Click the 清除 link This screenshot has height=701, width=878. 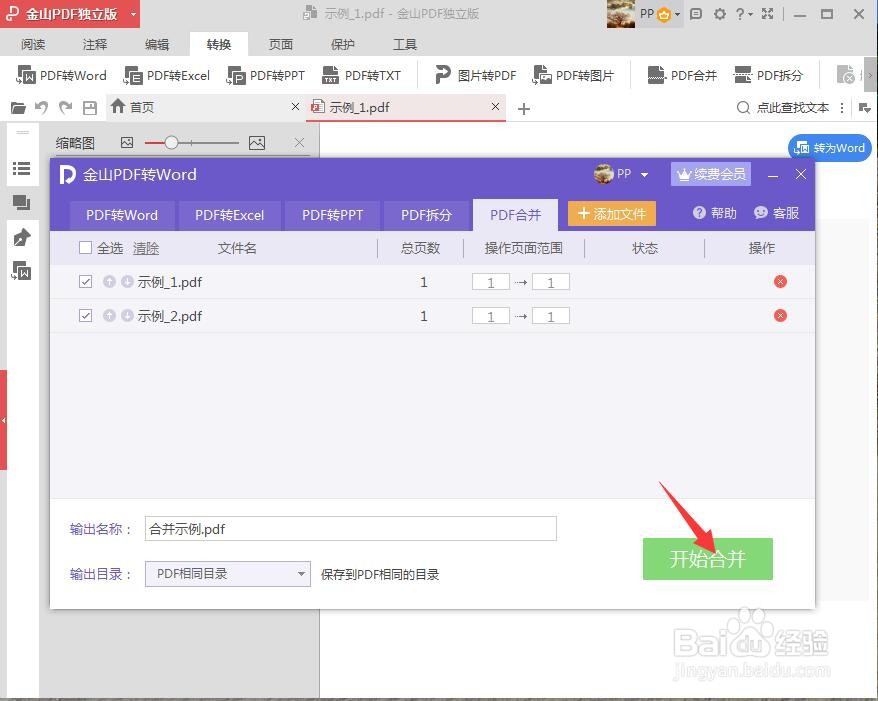click(x=146, y=247)
